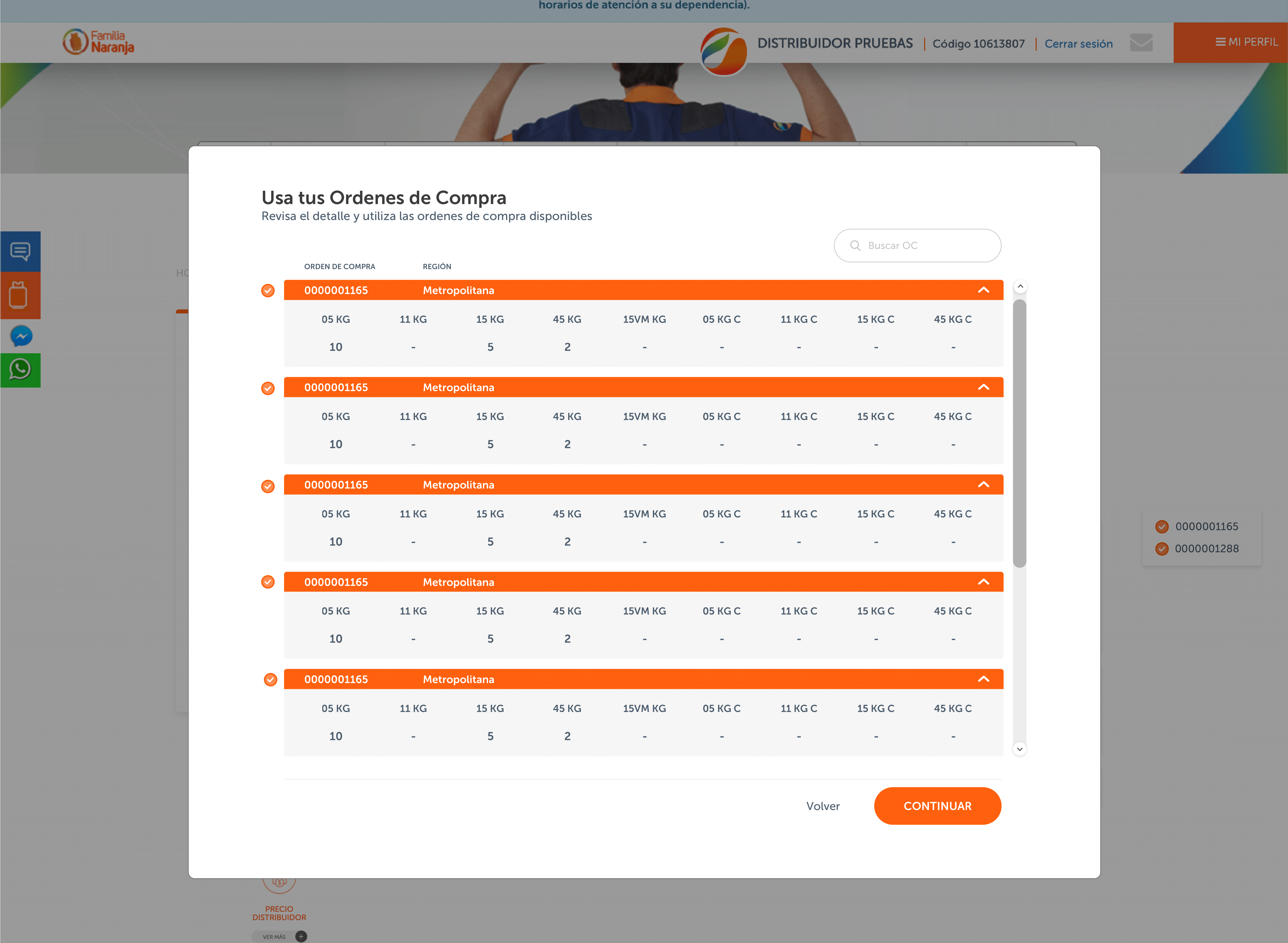The height and width of the screenshot is (943, 1288).
Task: Collapse the third Metropolitana order row
Action: click(x=983, y=485)
